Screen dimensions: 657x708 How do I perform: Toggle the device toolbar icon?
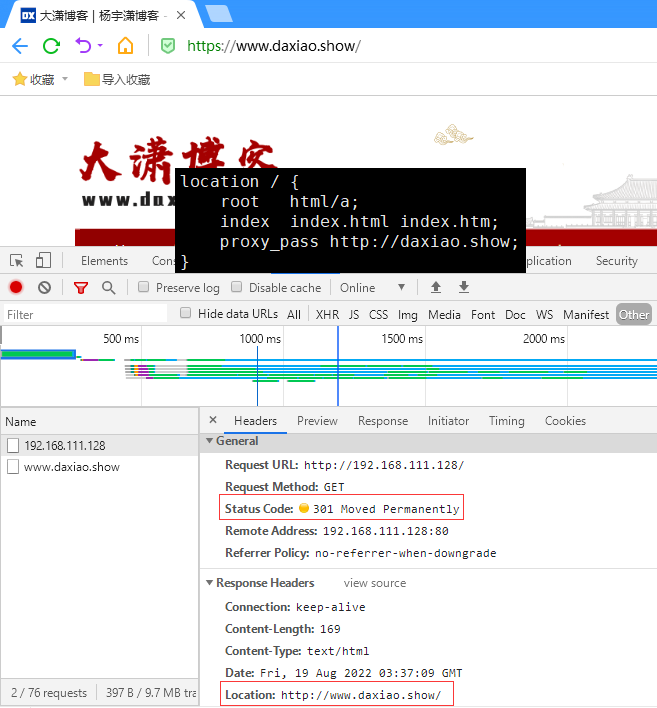(43, 261)
